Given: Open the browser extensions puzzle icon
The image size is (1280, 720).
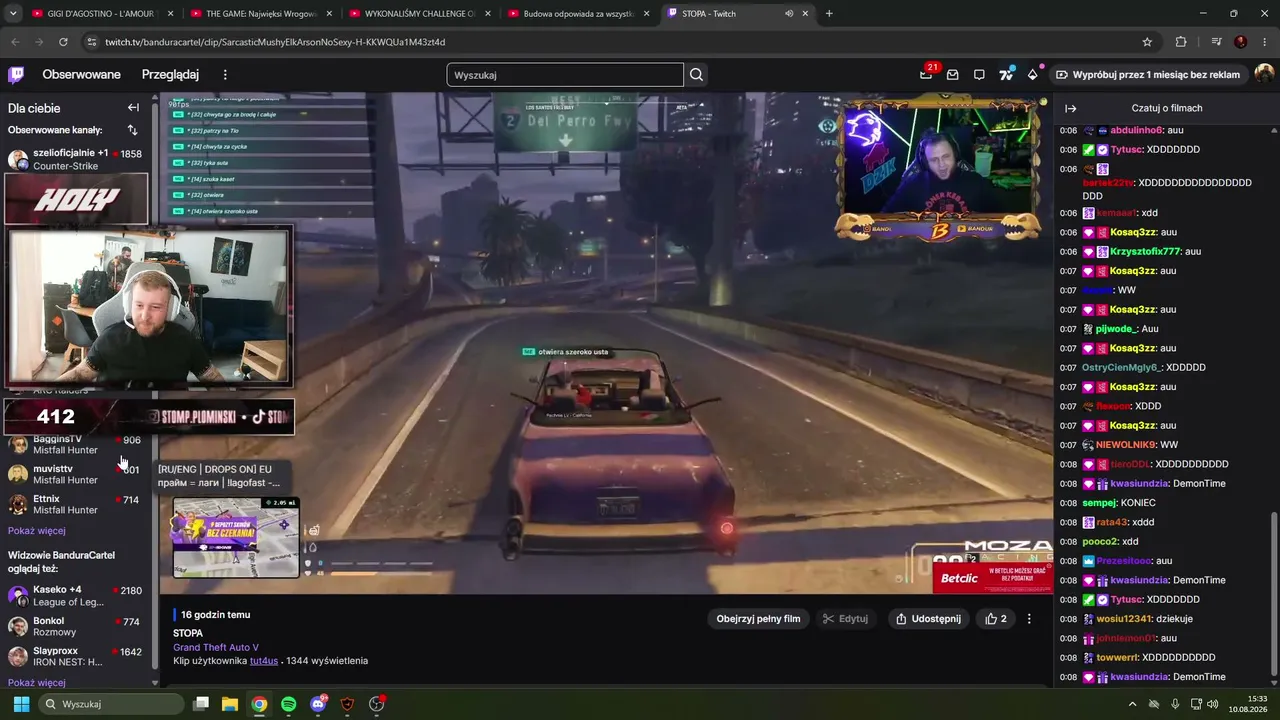Looking at the screenshot, I should (x=1181, y=42).
